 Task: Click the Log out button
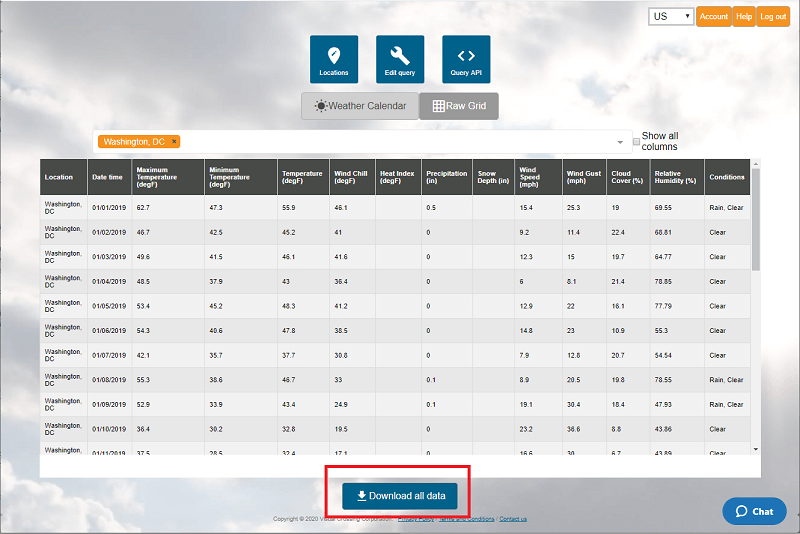click(x=773, y=17)
